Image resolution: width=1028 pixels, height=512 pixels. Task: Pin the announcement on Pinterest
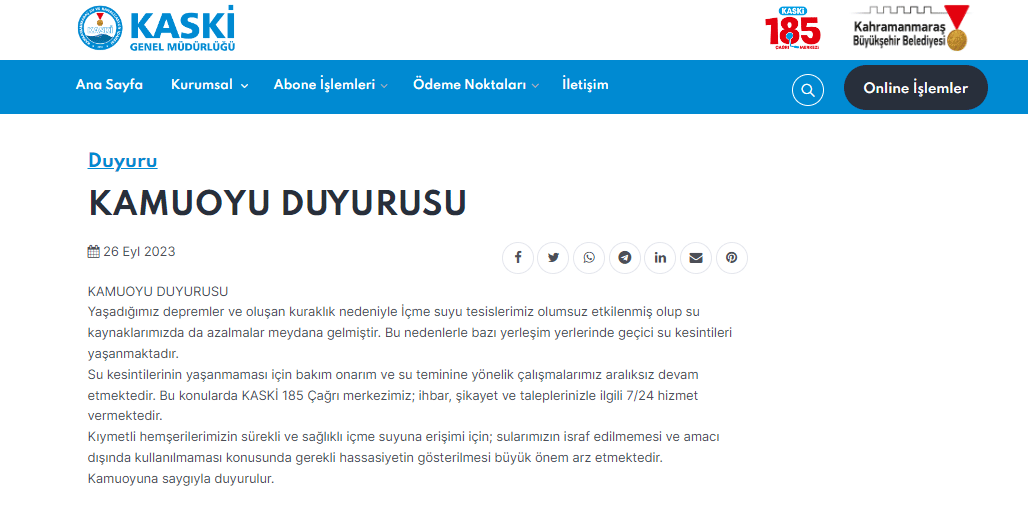(732, 258)
